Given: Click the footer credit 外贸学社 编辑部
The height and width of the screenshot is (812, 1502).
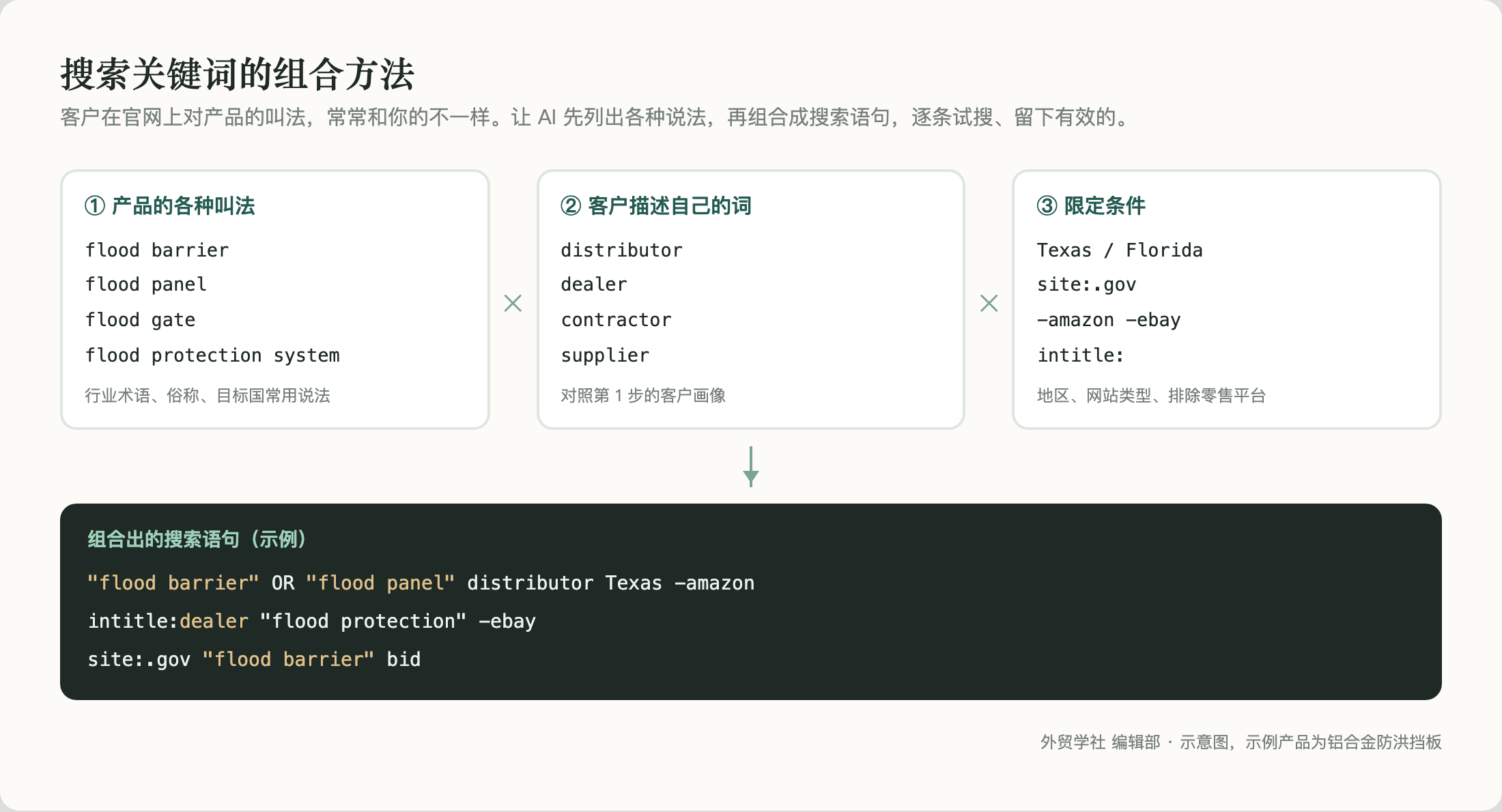Looking at the screenshot, I should coord(1100,742).
